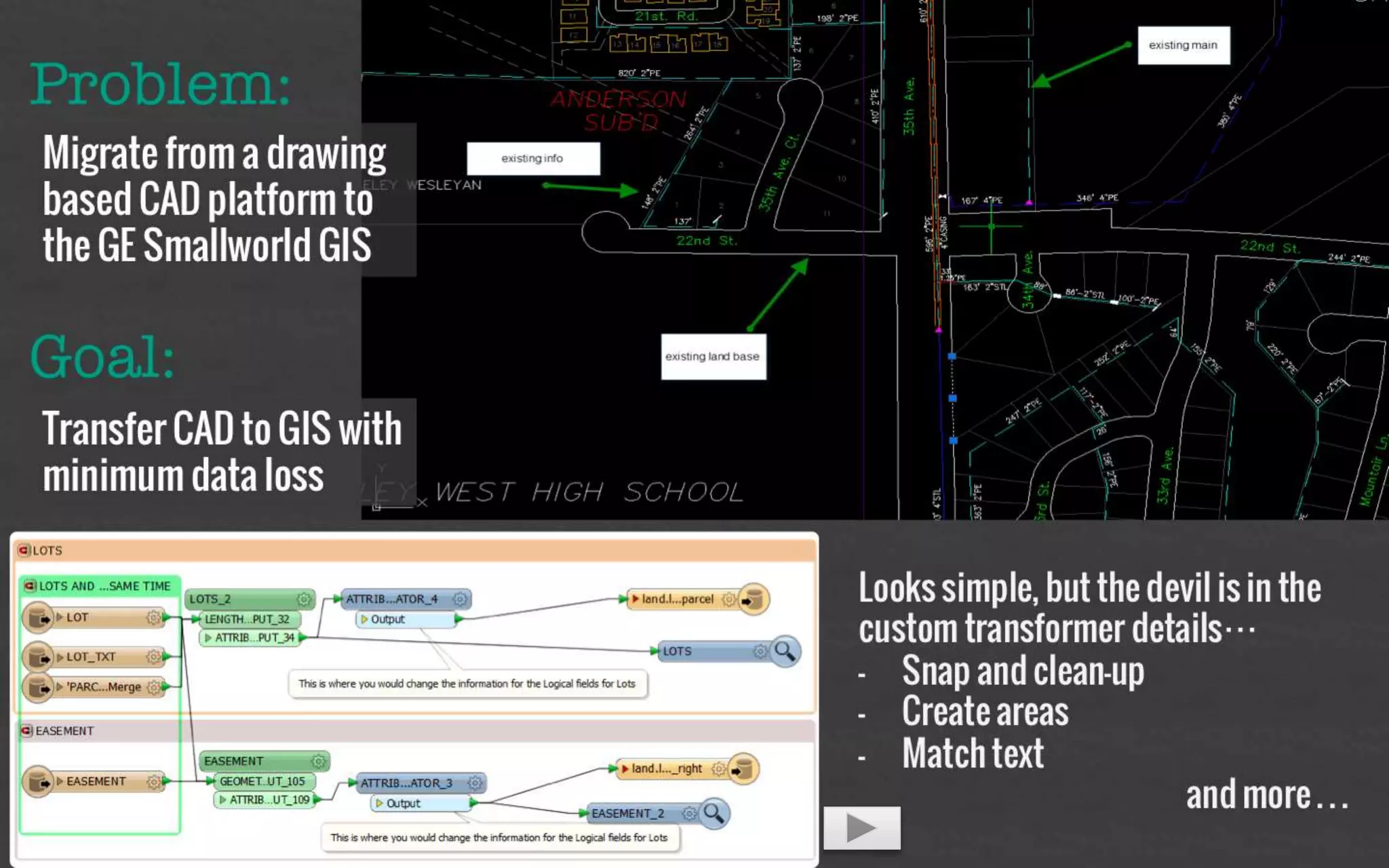Click the 'existing land base' callout label
The width and height of the screenshot is (1389, 868).
(713, 357)
